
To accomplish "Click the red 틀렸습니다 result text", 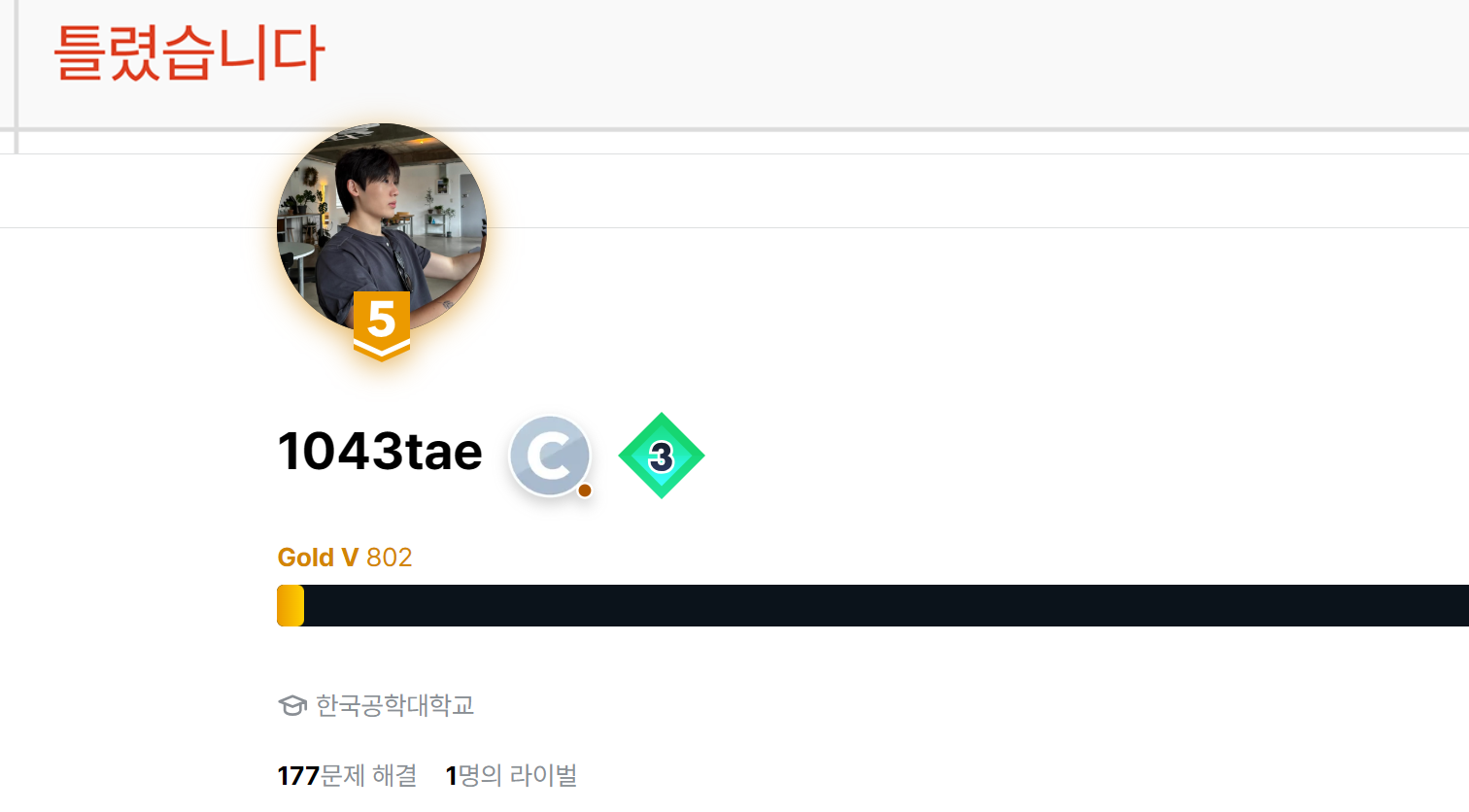I will point(188,52).
